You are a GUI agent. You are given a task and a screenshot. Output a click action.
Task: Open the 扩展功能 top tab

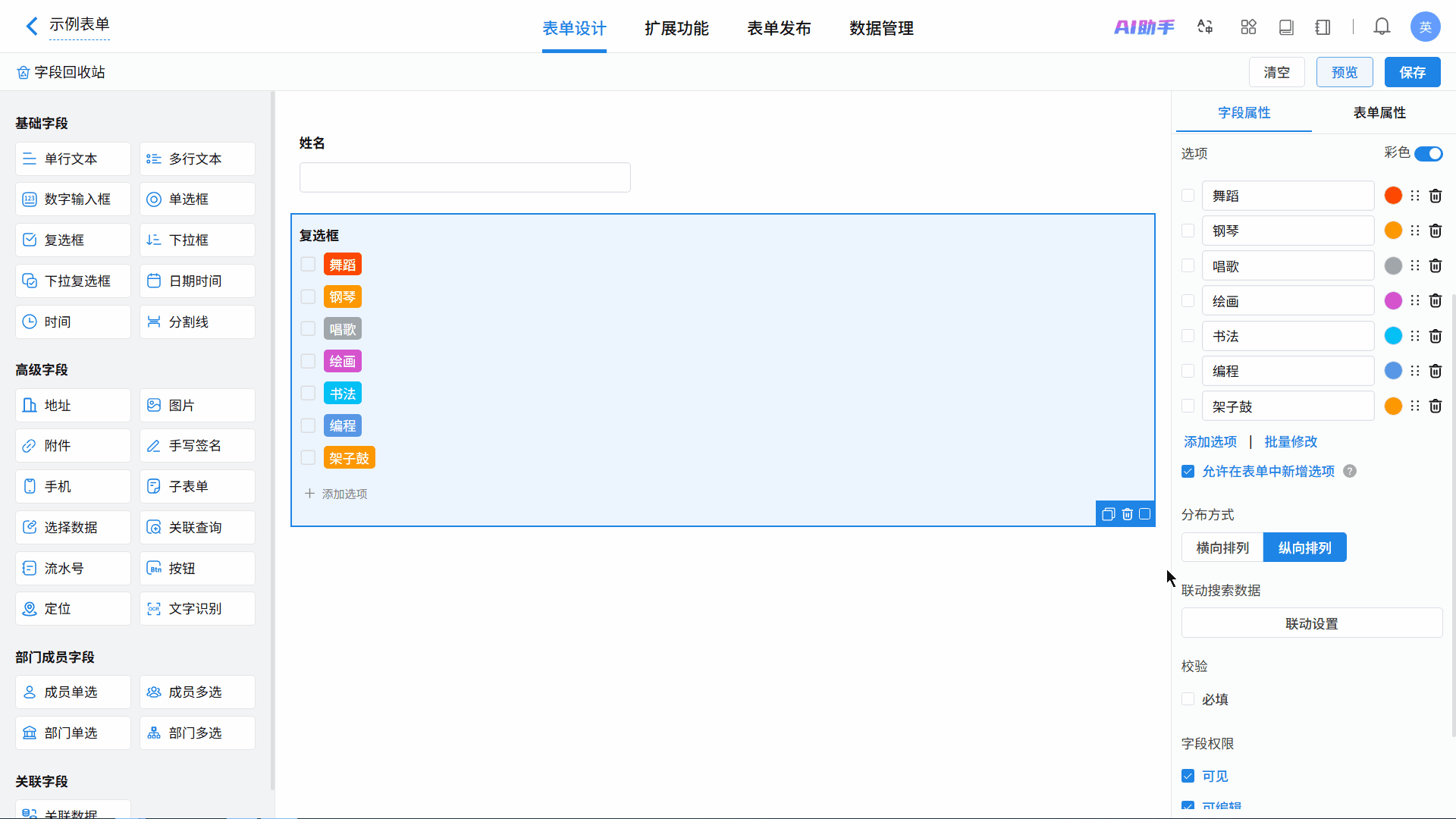(x=676, y=28)
